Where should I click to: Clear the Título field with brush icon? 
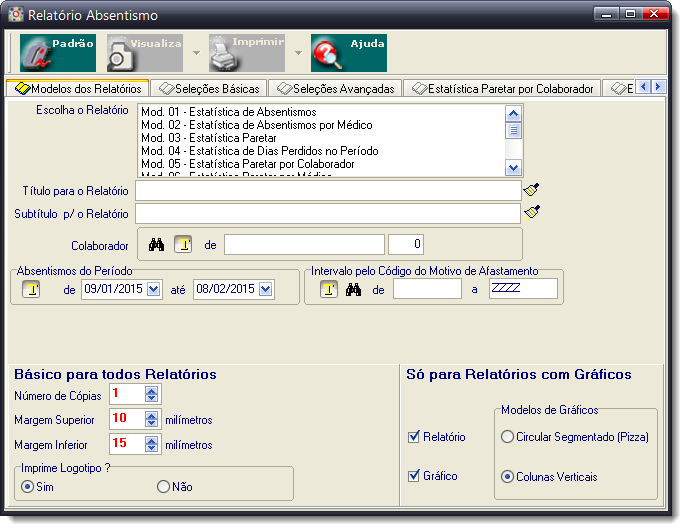tap(531, 190)
